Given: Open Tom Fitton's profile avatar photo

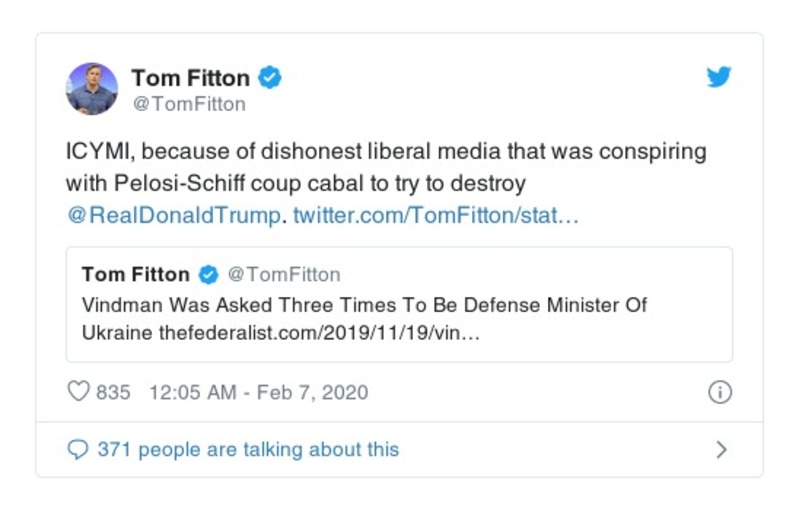Looking at the screenshot, I should (92, 88).
